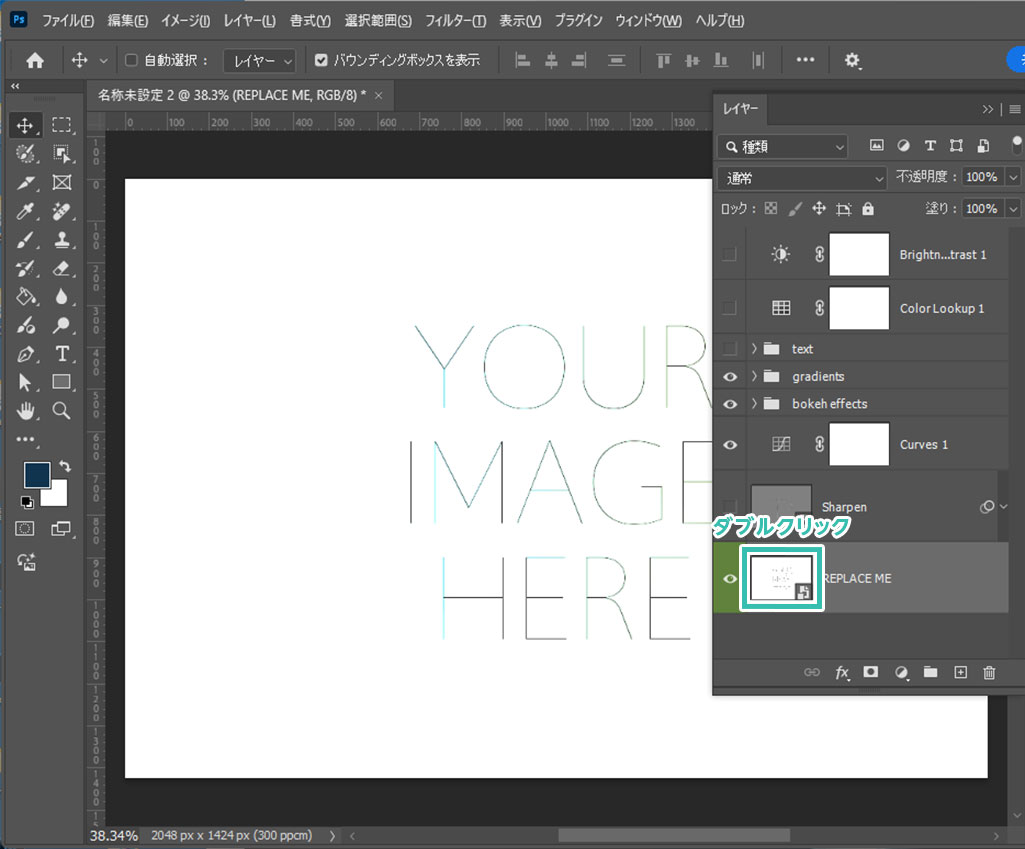Select the Paint Bucket tool
The width and height of the screenshot is (1025, 849).
[x=25, y=297]
